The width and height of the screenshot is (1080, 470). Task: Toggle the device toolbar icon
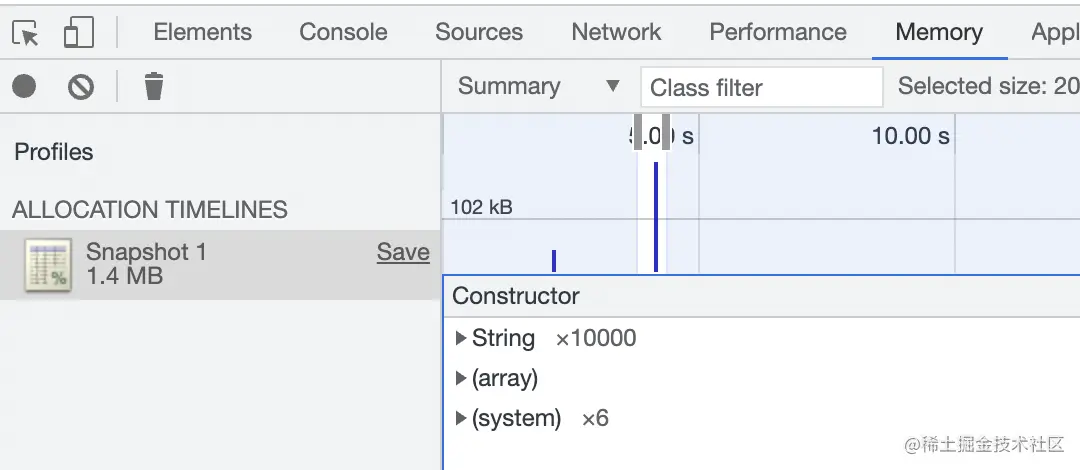(x=78, y=33)
